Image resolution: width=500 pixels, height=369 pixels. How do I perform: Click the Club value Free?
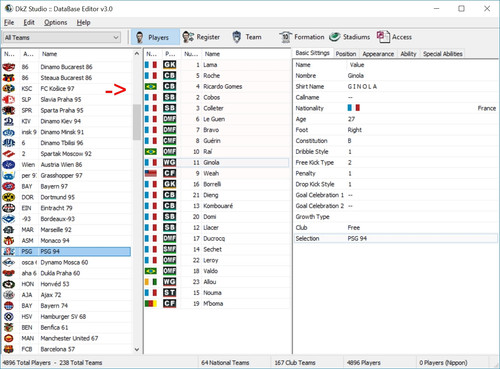click(354, 227)
